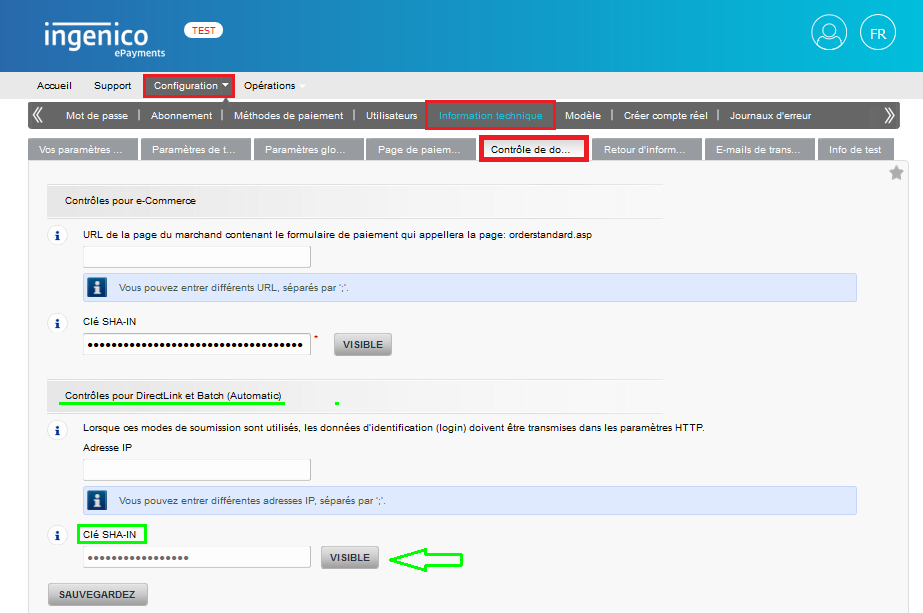Click the info icon next to the merchant URL field
The image size is (923, 613).
coord(57,237)
